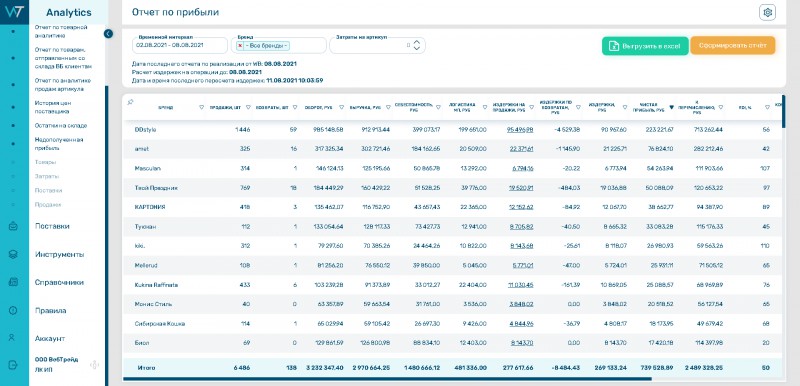This screenshot has height=386, width=800.
Task: Open filter on the Издержки, руб column
Action: (x=624, y=108)
